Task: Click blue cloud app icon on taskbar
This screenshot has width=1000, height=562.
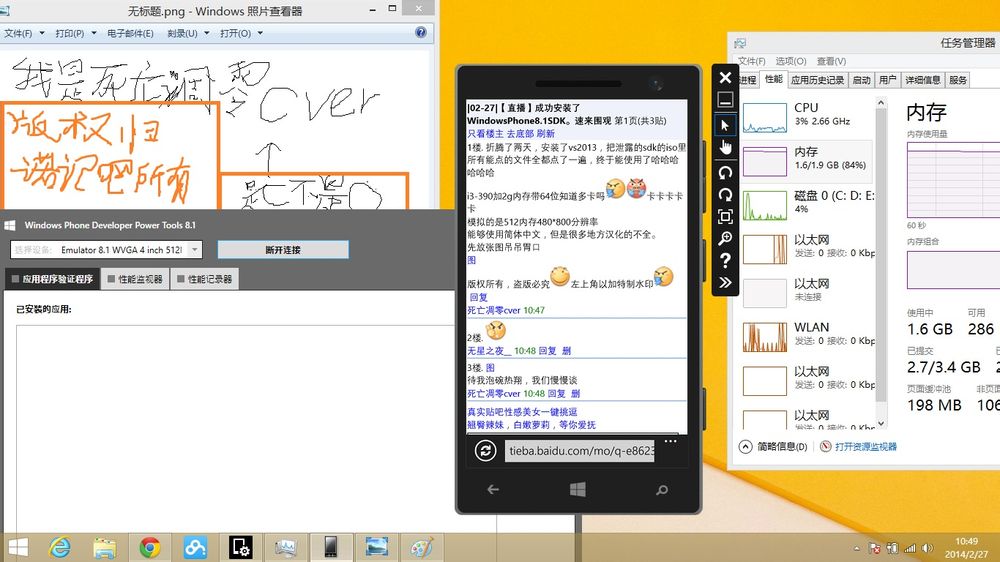Action: pyautogui.click(x=195, y=547)
